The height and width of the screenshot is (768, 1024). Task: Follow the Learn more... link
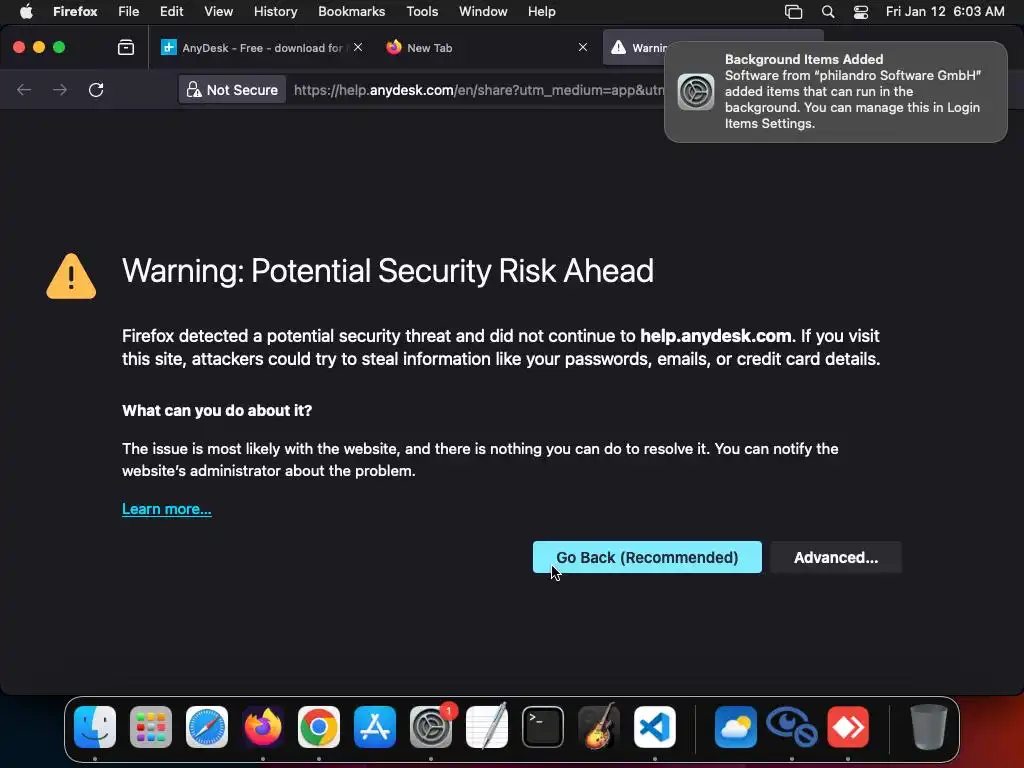click(x=167, y=509)
